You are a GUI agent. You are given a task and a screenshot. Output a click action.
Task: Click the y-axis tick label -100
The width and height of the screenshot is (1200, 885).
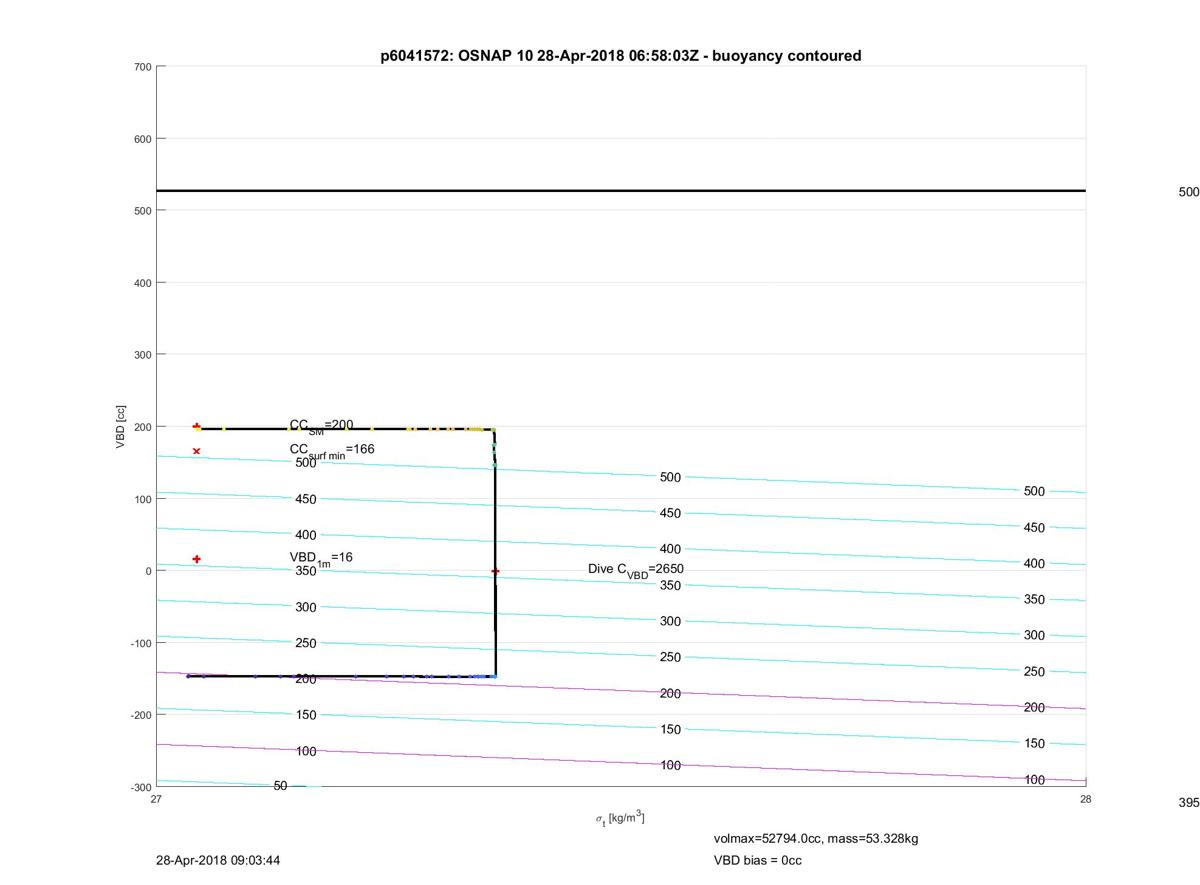pos(140,643)
